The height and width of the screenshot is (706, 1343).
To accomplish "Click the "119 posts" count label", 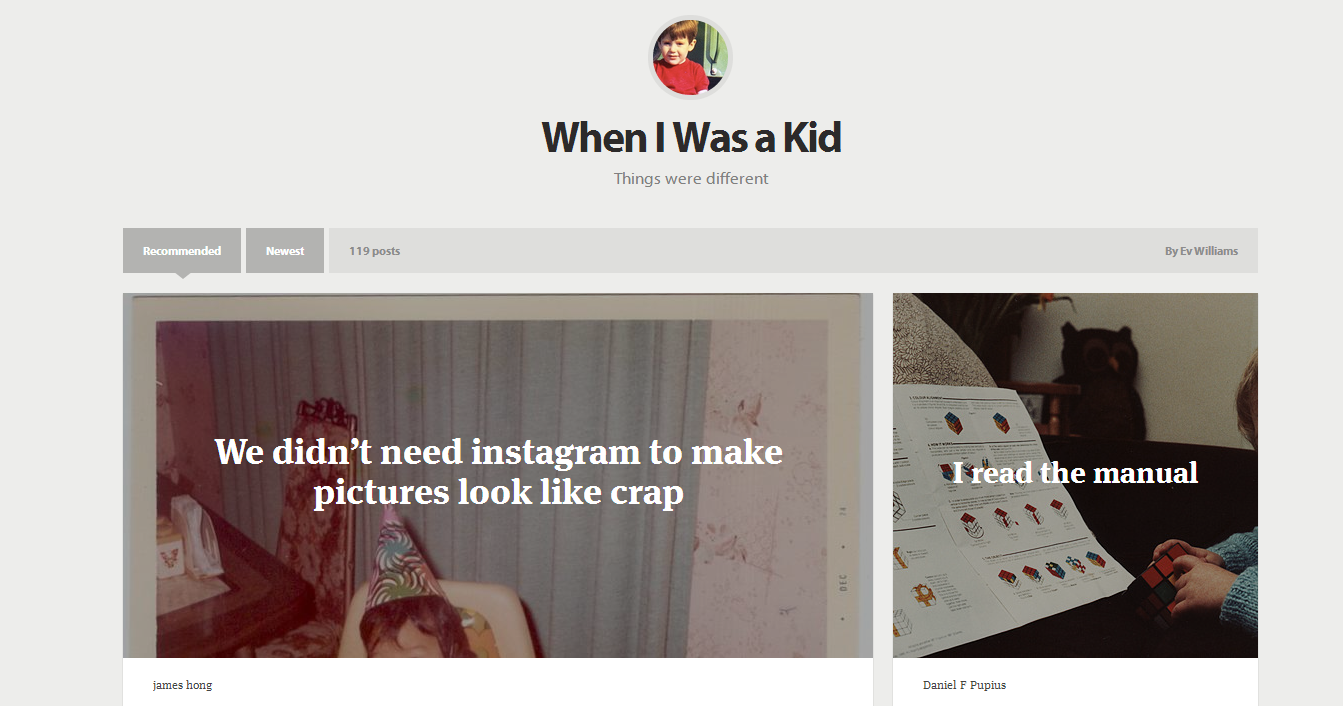I will point(374,251).
